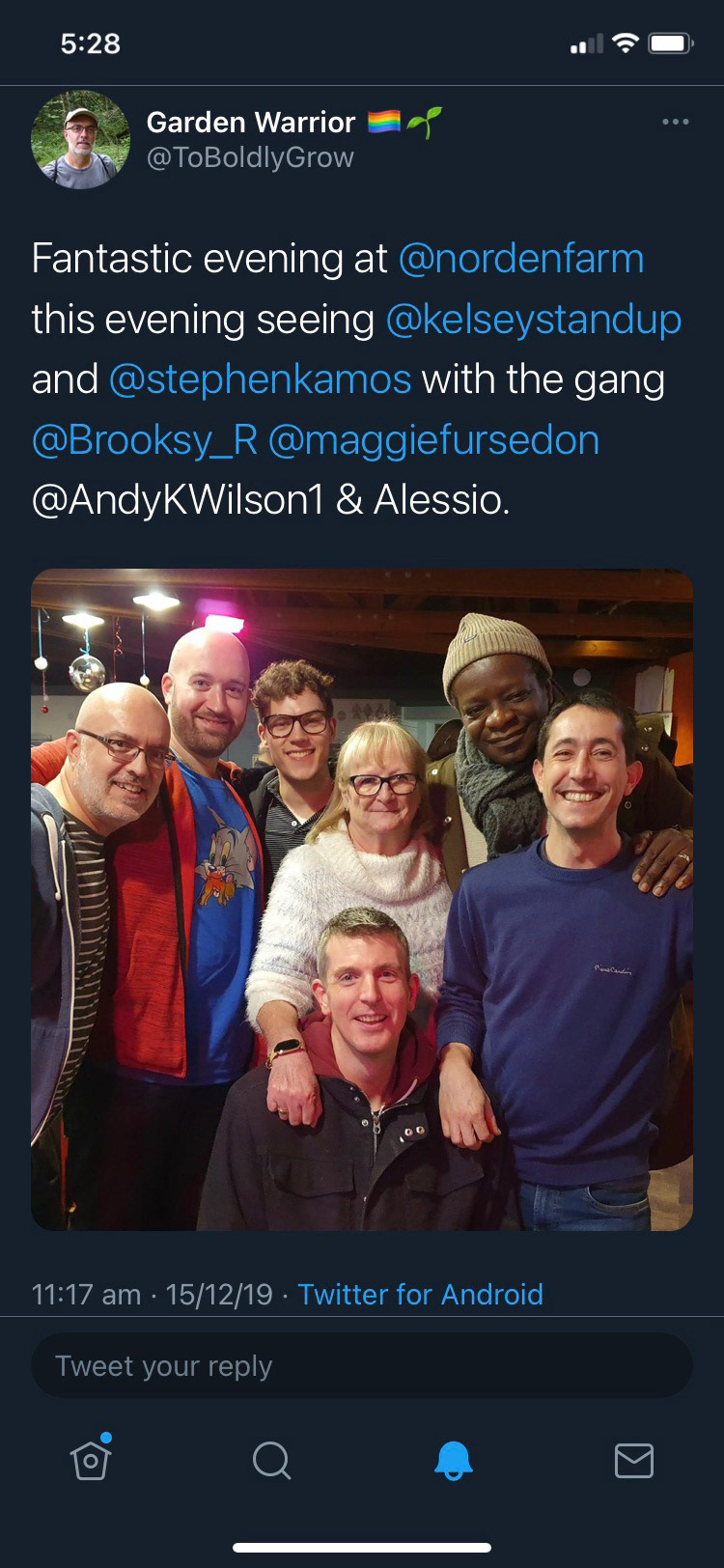This screenshot has width=724, height=1568.
Task: Open the Garden Warrior display name
Action: pyautogui.click(x=251, y=123)
